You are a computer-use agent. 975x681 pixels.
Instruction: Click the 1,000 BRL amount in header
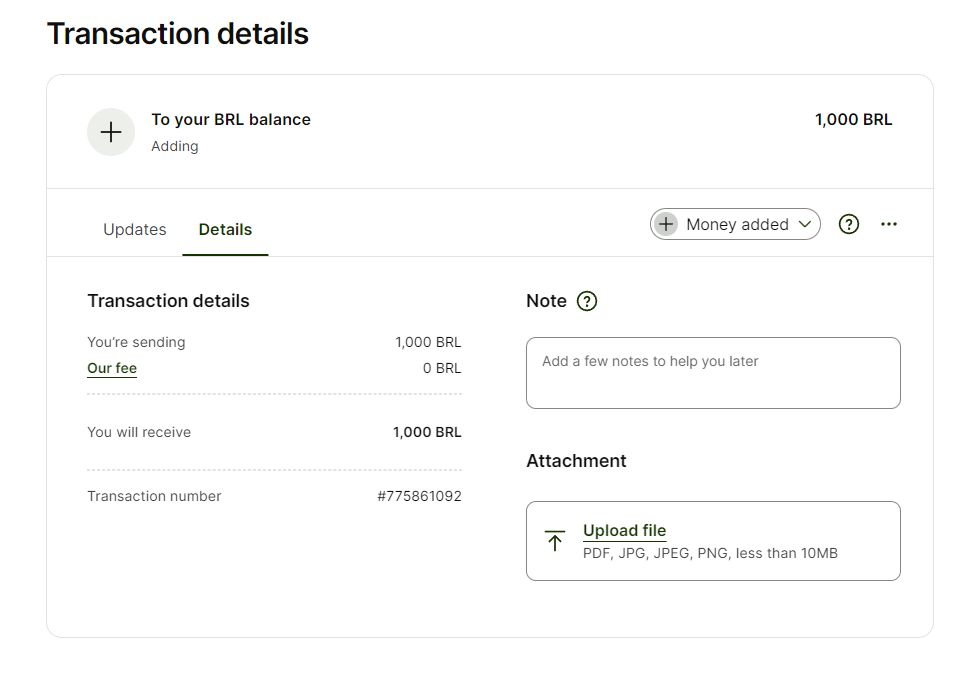853,119
